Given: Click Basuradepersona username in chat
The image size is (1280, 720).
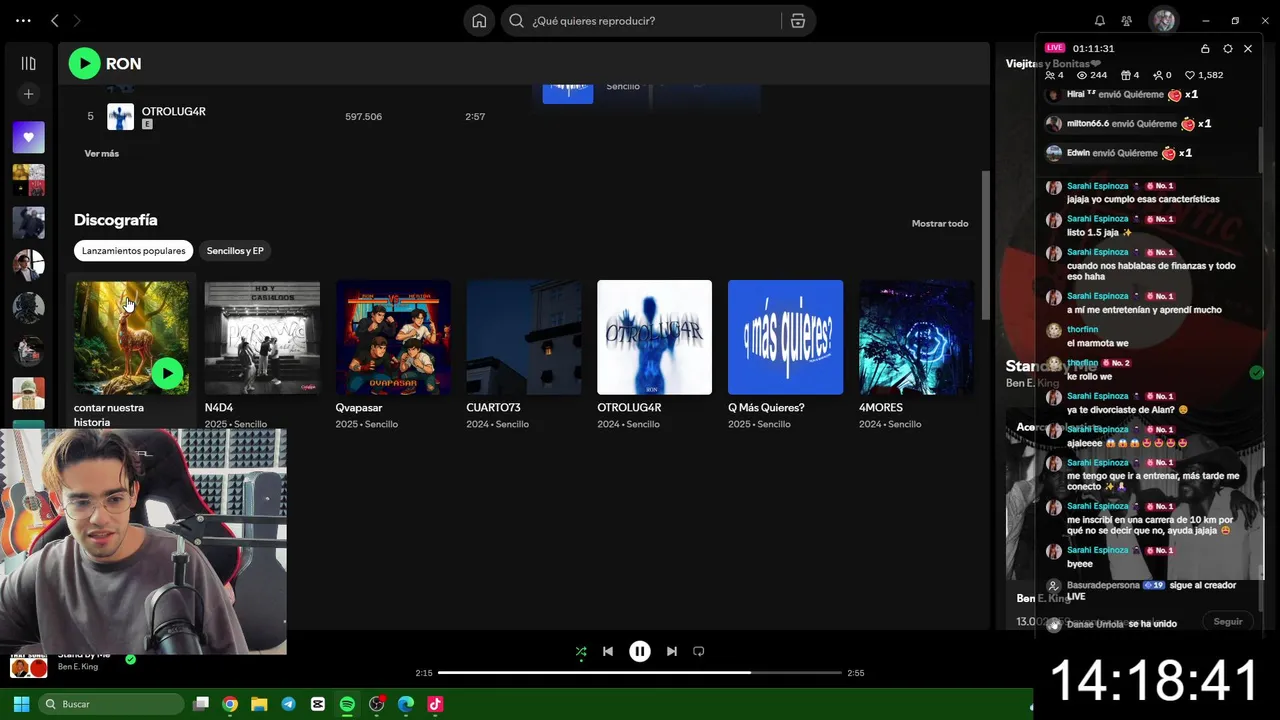Looking at the screenshot, I should pyautogui.click(x=1104, y=585).
